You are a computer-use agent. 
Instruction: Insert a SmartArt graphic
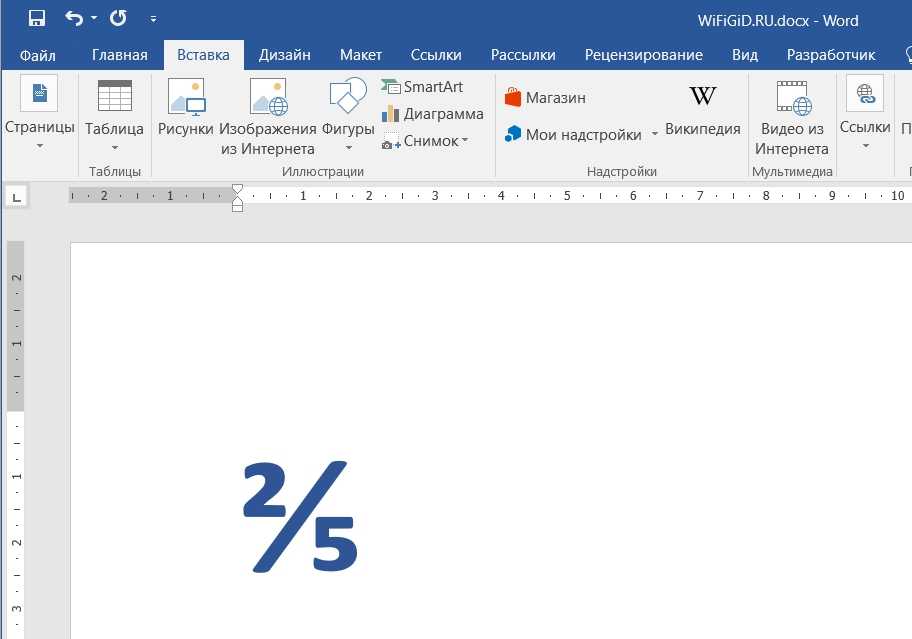point(422,87)
